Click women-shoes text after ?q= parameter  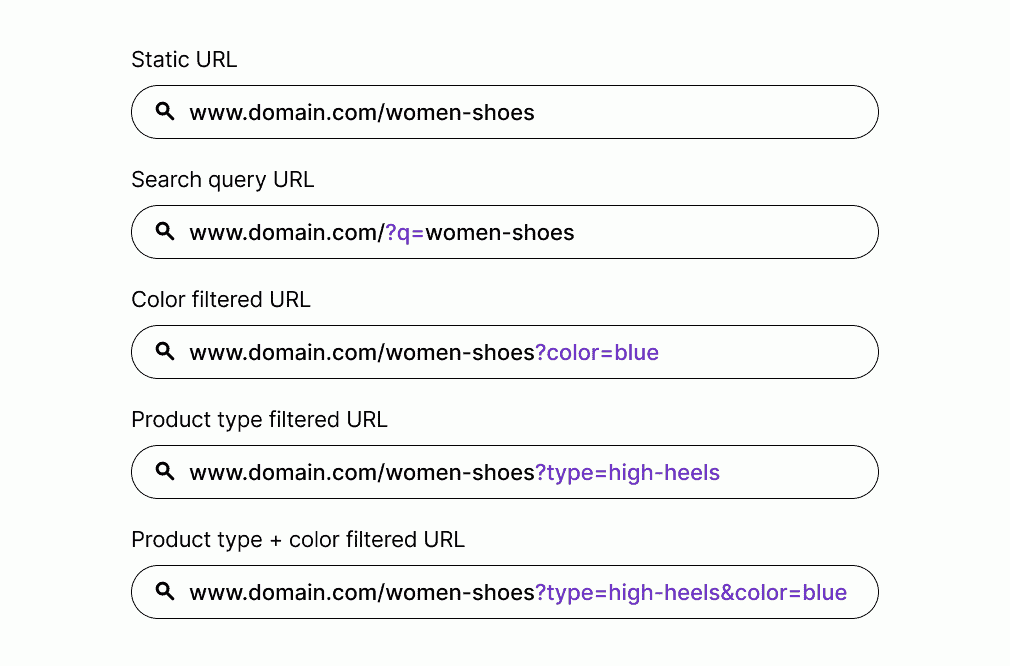coord(500,233)
